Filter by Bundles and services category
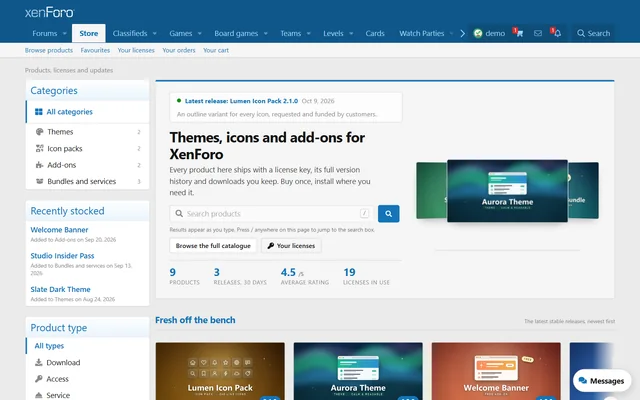Screen dimensions: 640x400 pos(87,181)
